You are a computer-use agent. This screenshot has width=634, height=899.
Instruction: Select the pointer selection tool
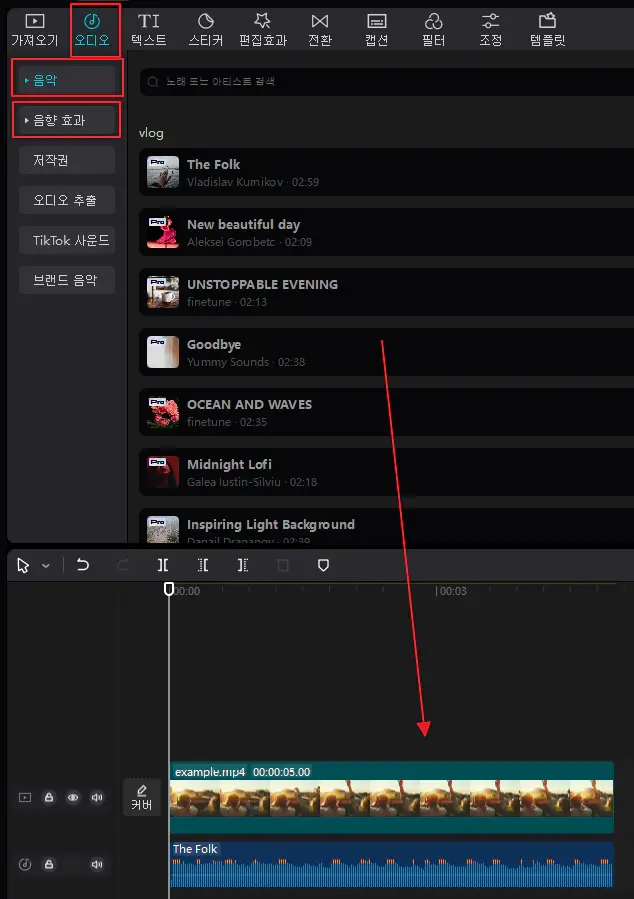coord(23,566)
